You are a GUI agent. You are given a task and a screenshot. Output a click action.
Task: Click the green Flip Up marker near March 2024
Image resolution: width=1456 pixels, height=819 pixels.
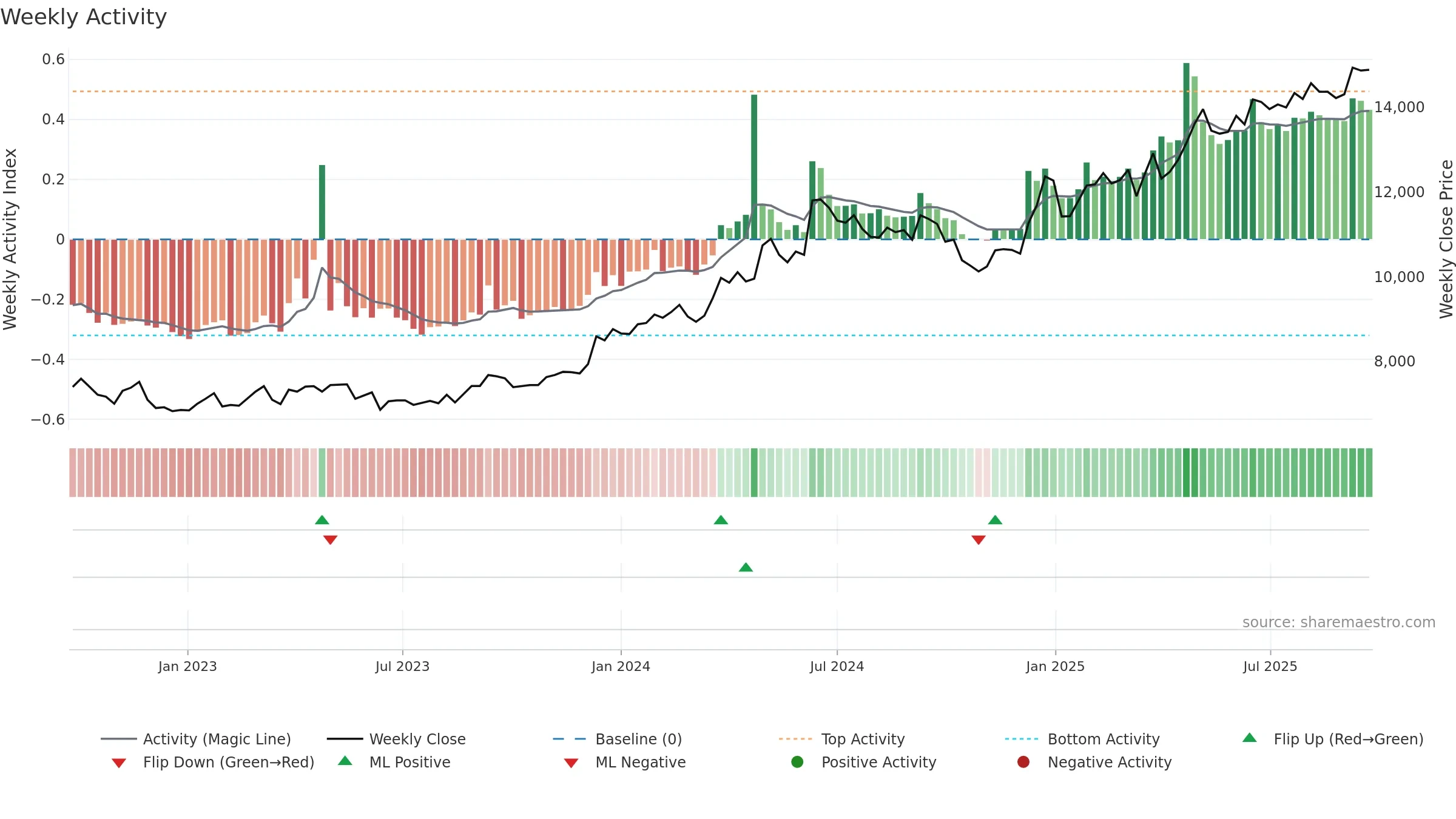click(x=721, y=520)
